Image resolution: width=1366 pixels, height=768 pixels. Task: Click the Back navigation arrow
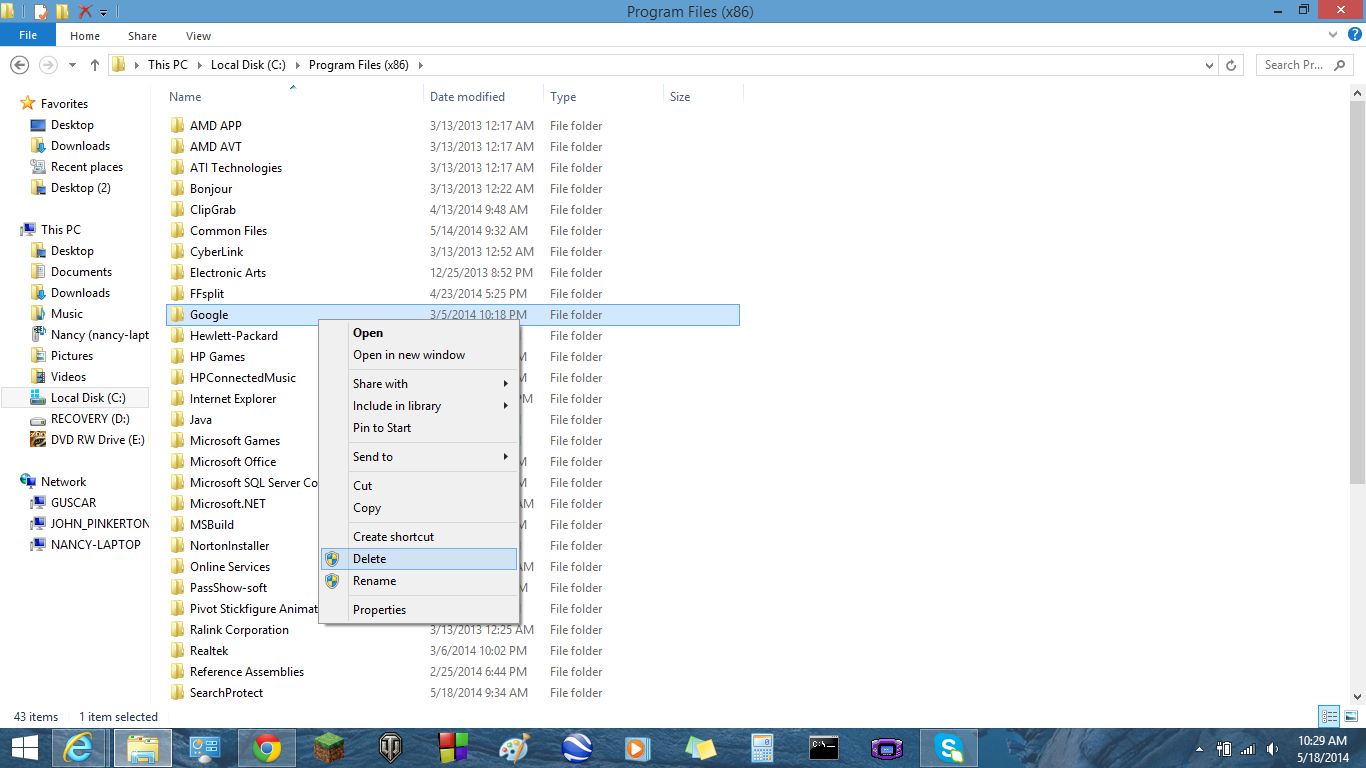[19, 65]
